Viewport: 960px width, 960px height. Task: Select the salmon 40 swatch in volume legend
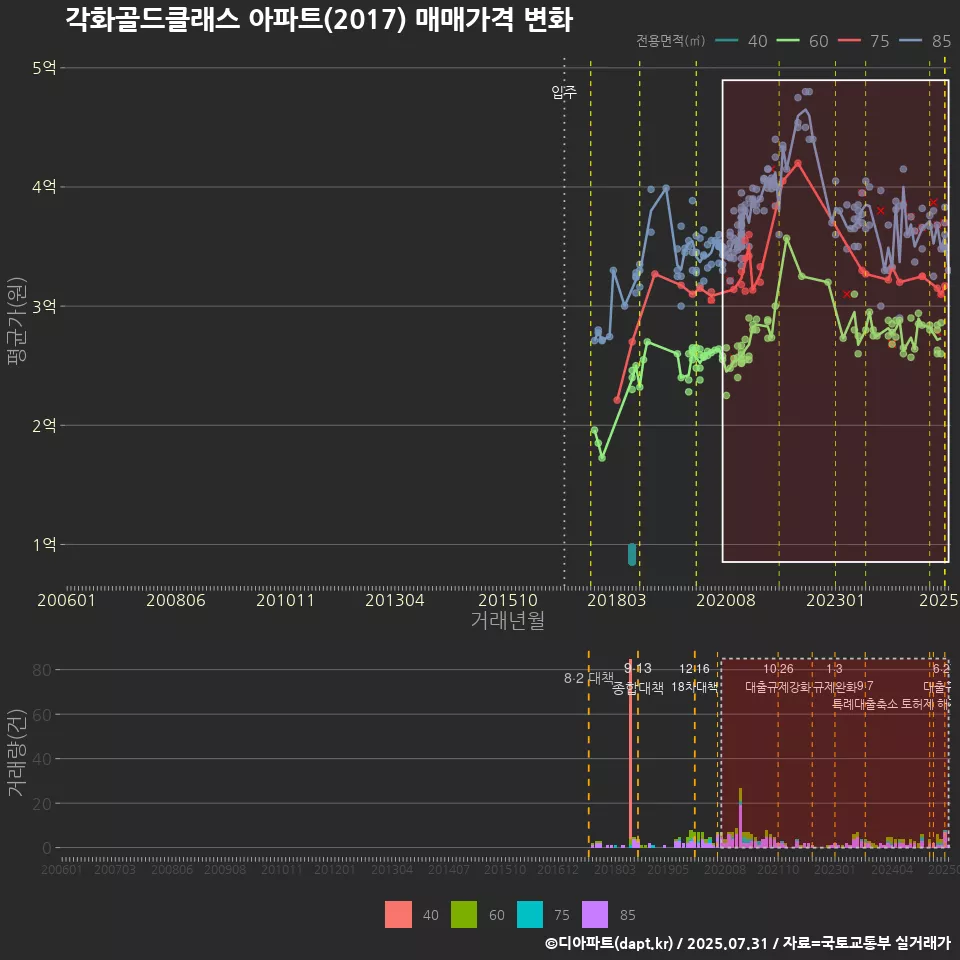click(x=398, y=915)
